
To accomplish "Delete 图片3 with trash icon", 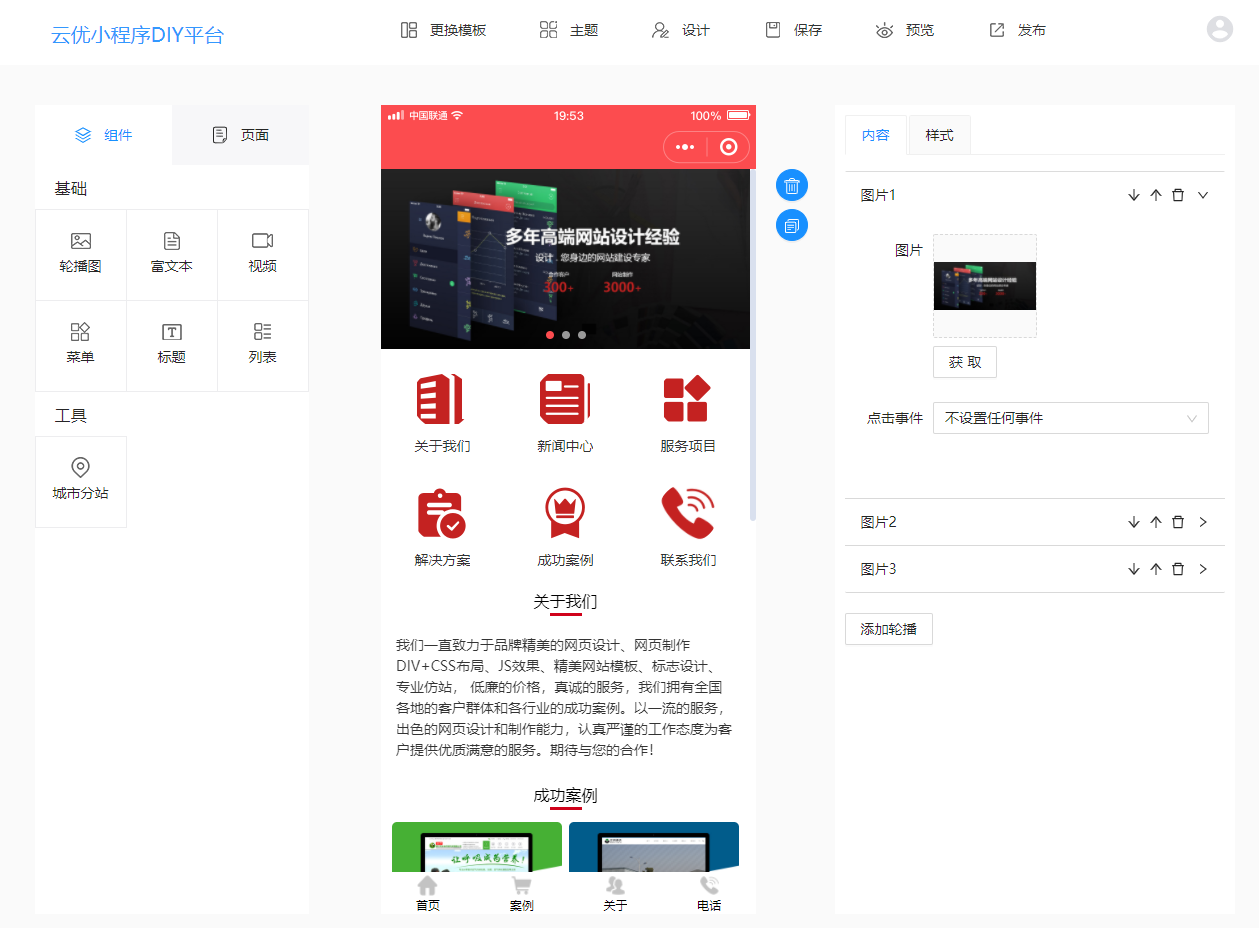I will (1178, 569).
